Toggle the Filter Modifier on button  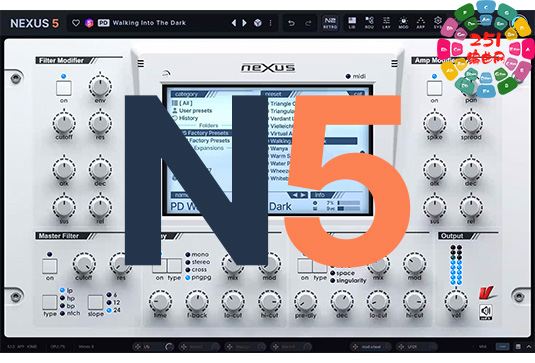click(64, 88)
